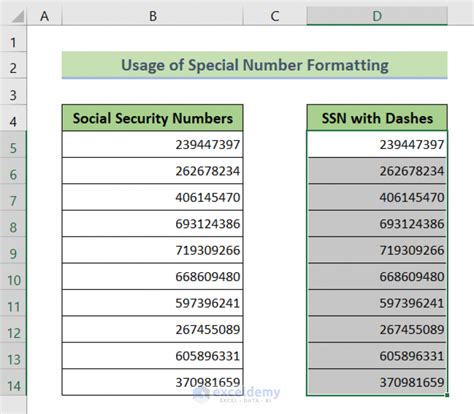Select cell D6 containing 262678234

click(x=377, y=171)
